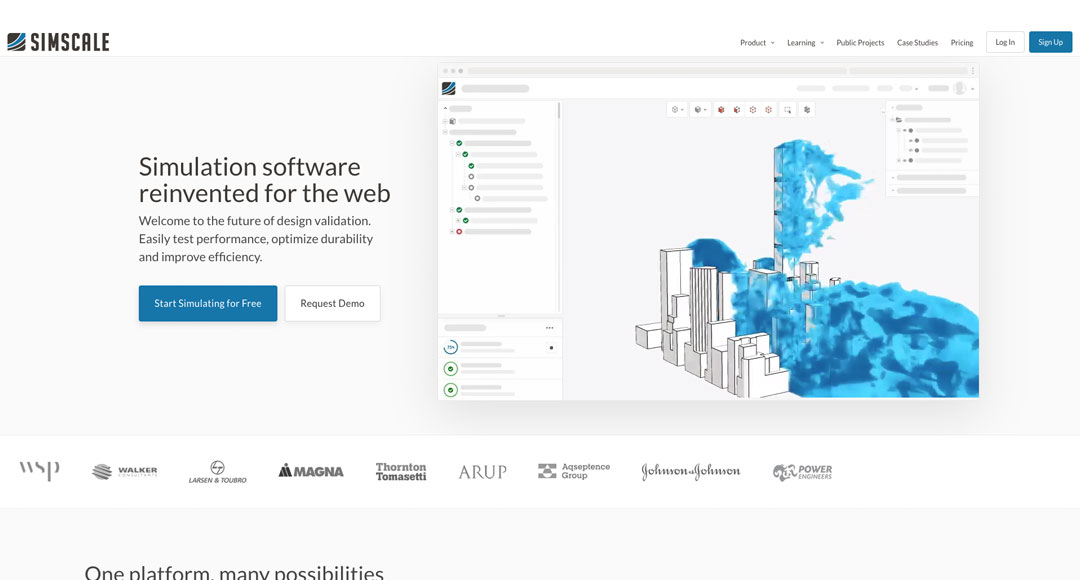The image size is (1080, 580).
Task: Open the Case Studies page
Action: (917, 43)
